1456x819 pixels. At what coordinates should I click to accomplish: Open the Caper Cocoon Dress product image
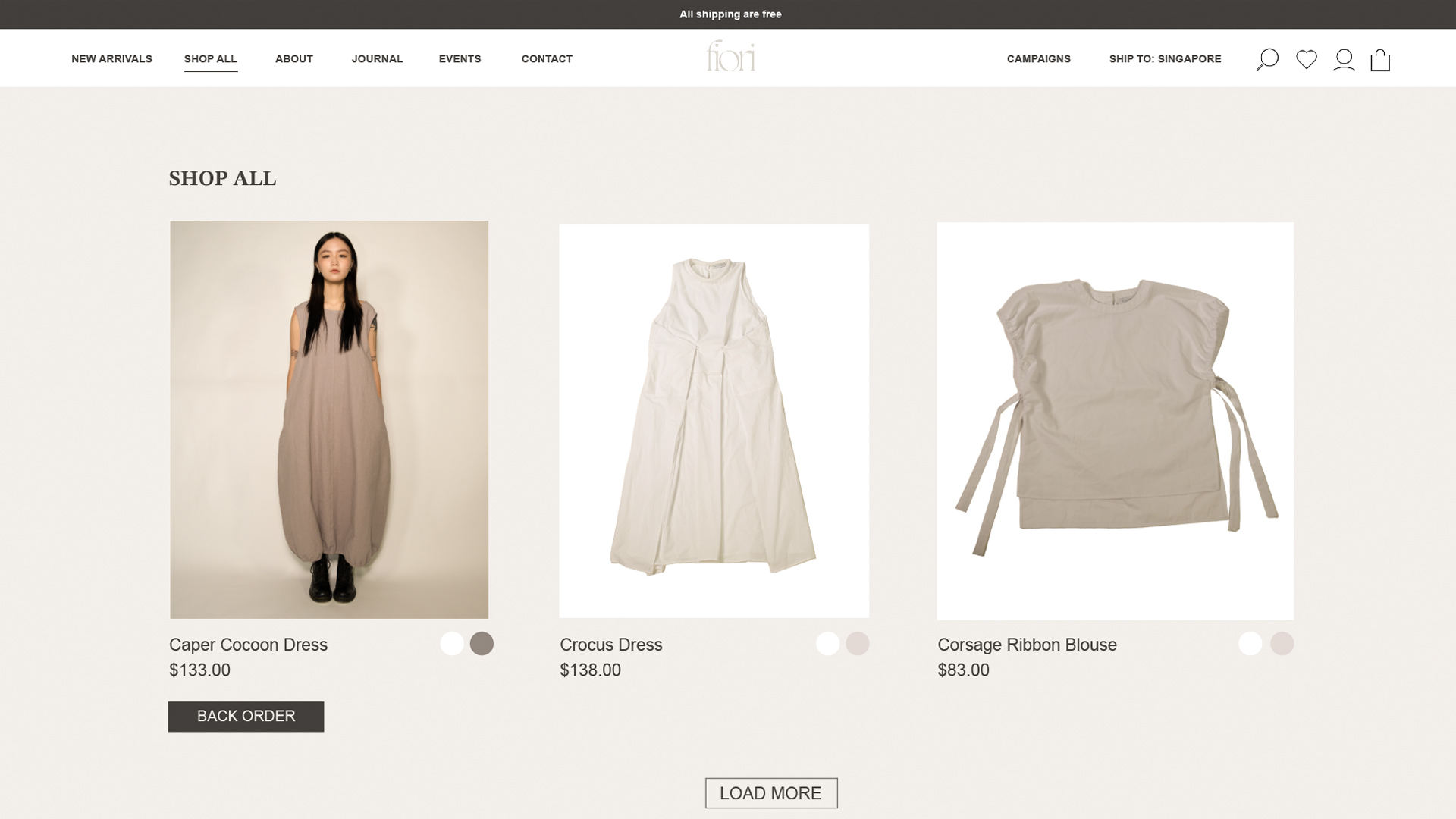(329, 419)
